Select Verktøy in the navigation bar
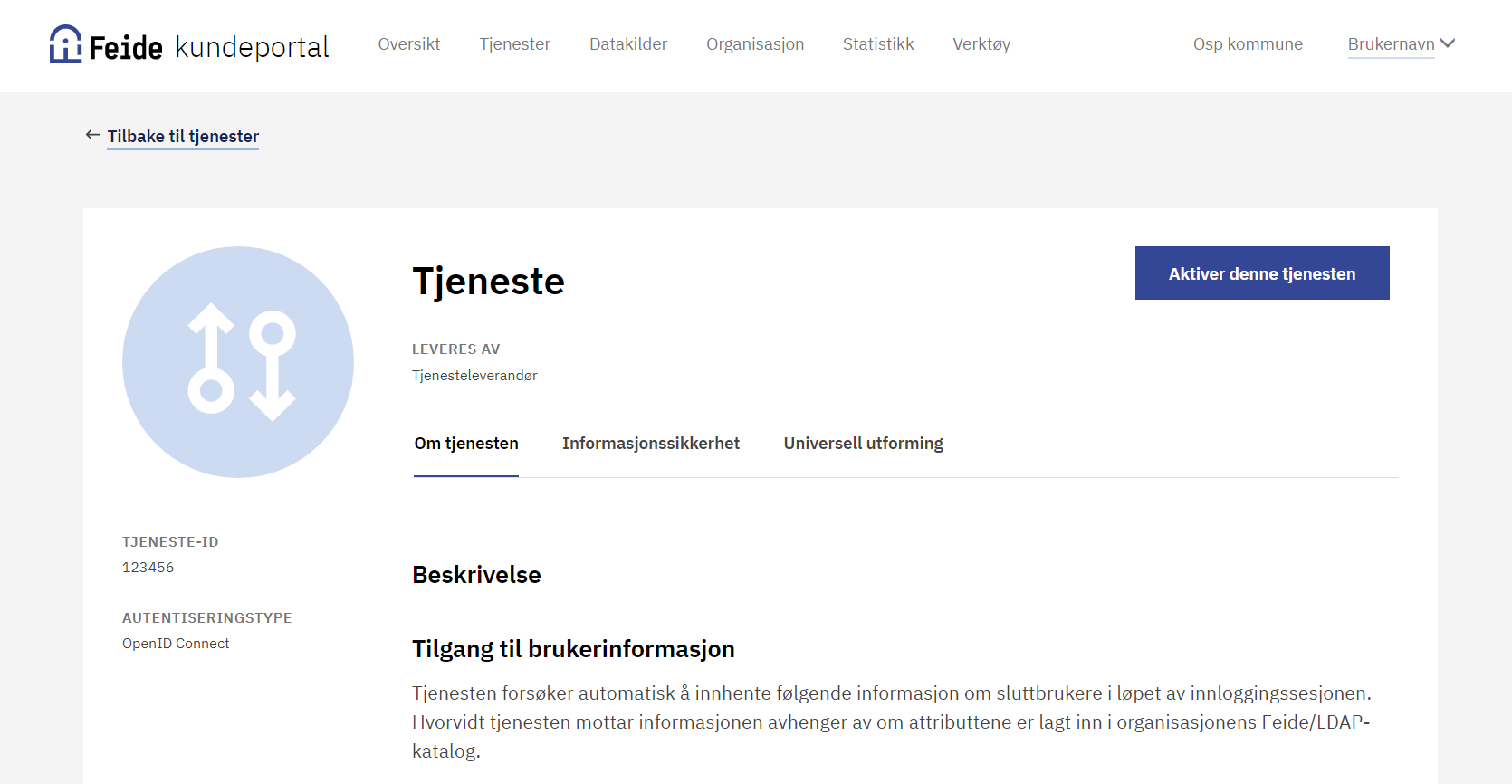Viewport: 1512px width, 784px height. [981, 44]
